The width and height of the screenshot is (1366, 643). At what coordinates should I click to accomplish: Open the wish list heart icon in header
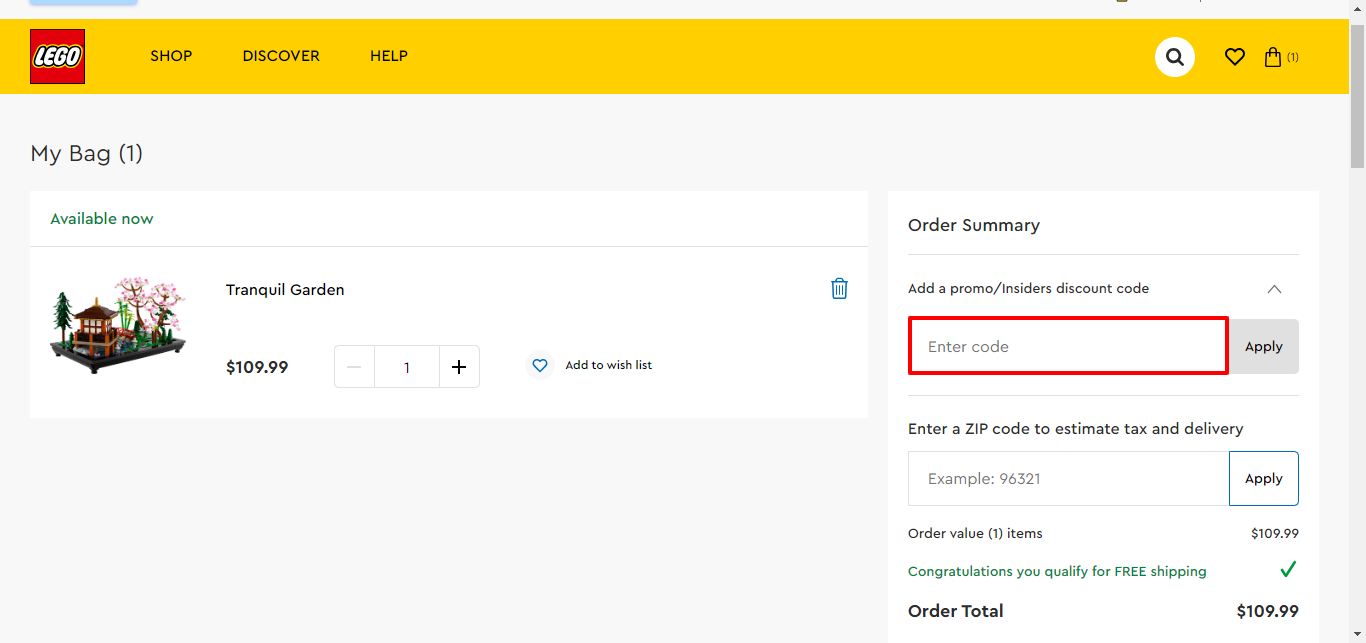[1235, 57]
